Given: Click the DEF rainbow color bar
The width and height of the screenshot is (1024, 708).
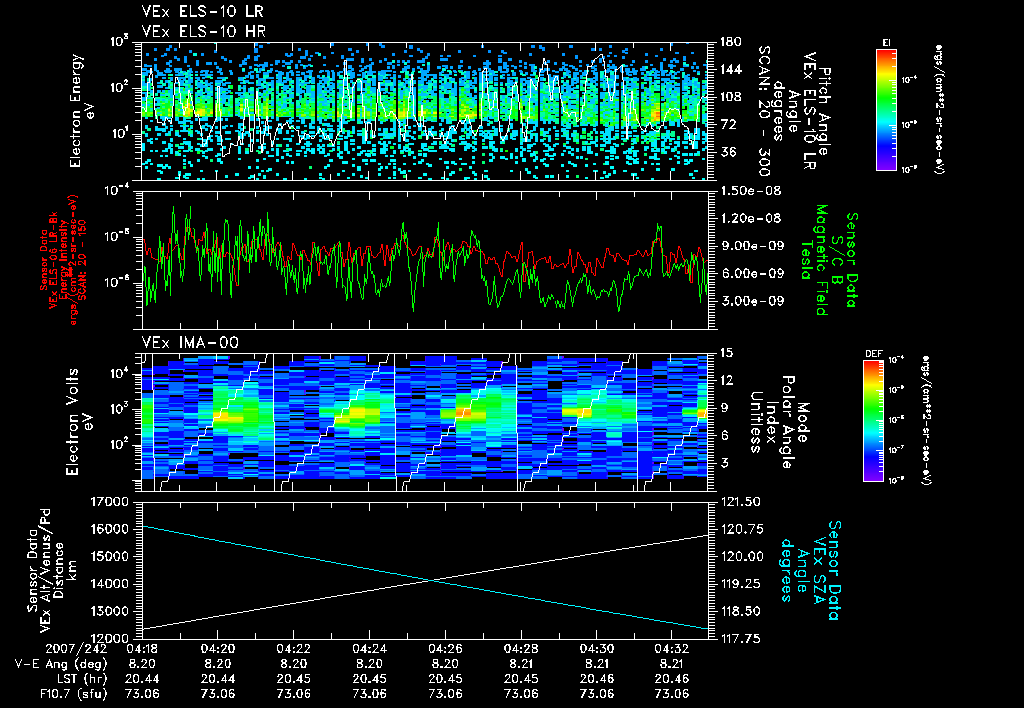Looking at the screenshot, I should coord(874,421).
